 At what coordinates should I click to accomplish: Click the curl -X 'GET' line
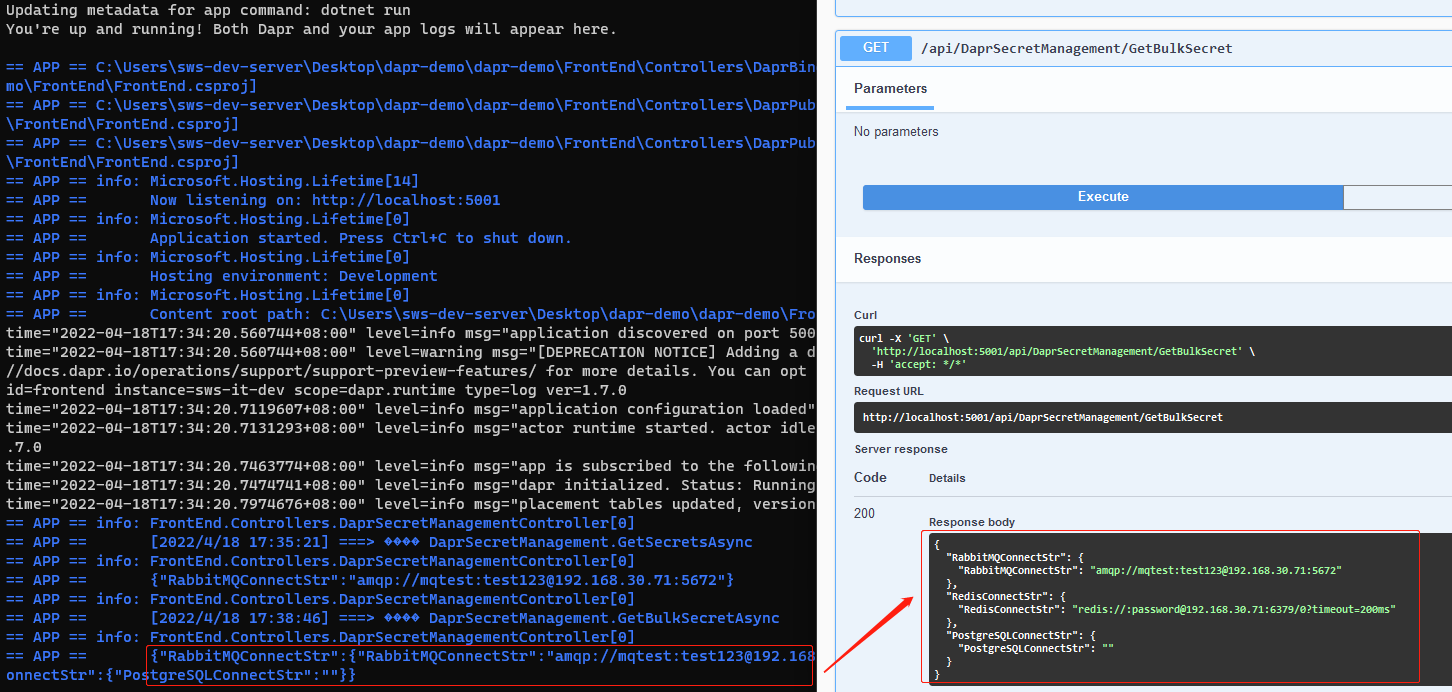pos(904,338)
